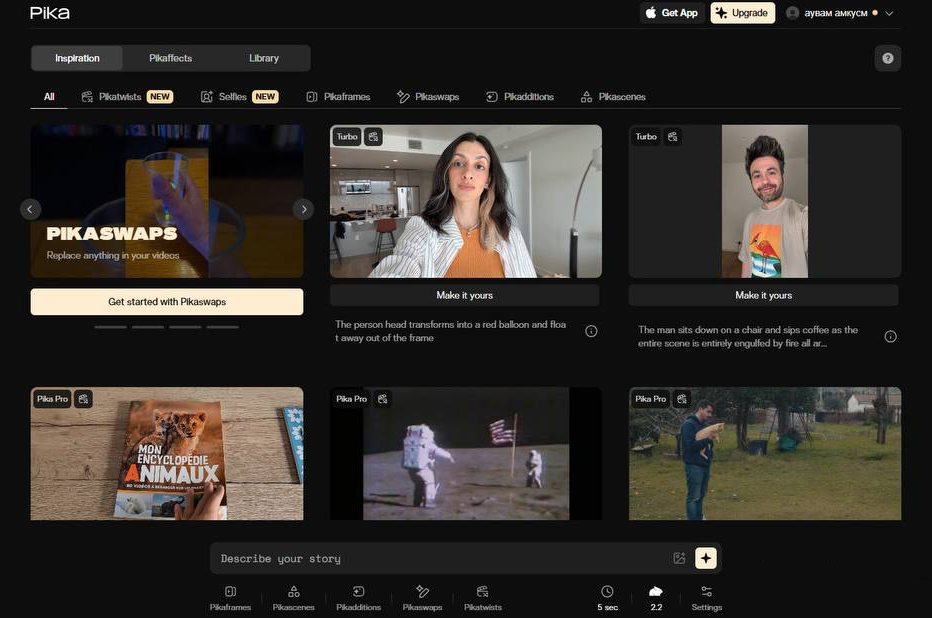The image size is (932, 618).
Task: Click the Pikaframes icon in bottom toolbar
Action: pyautogui.click(x=230, y=592)
